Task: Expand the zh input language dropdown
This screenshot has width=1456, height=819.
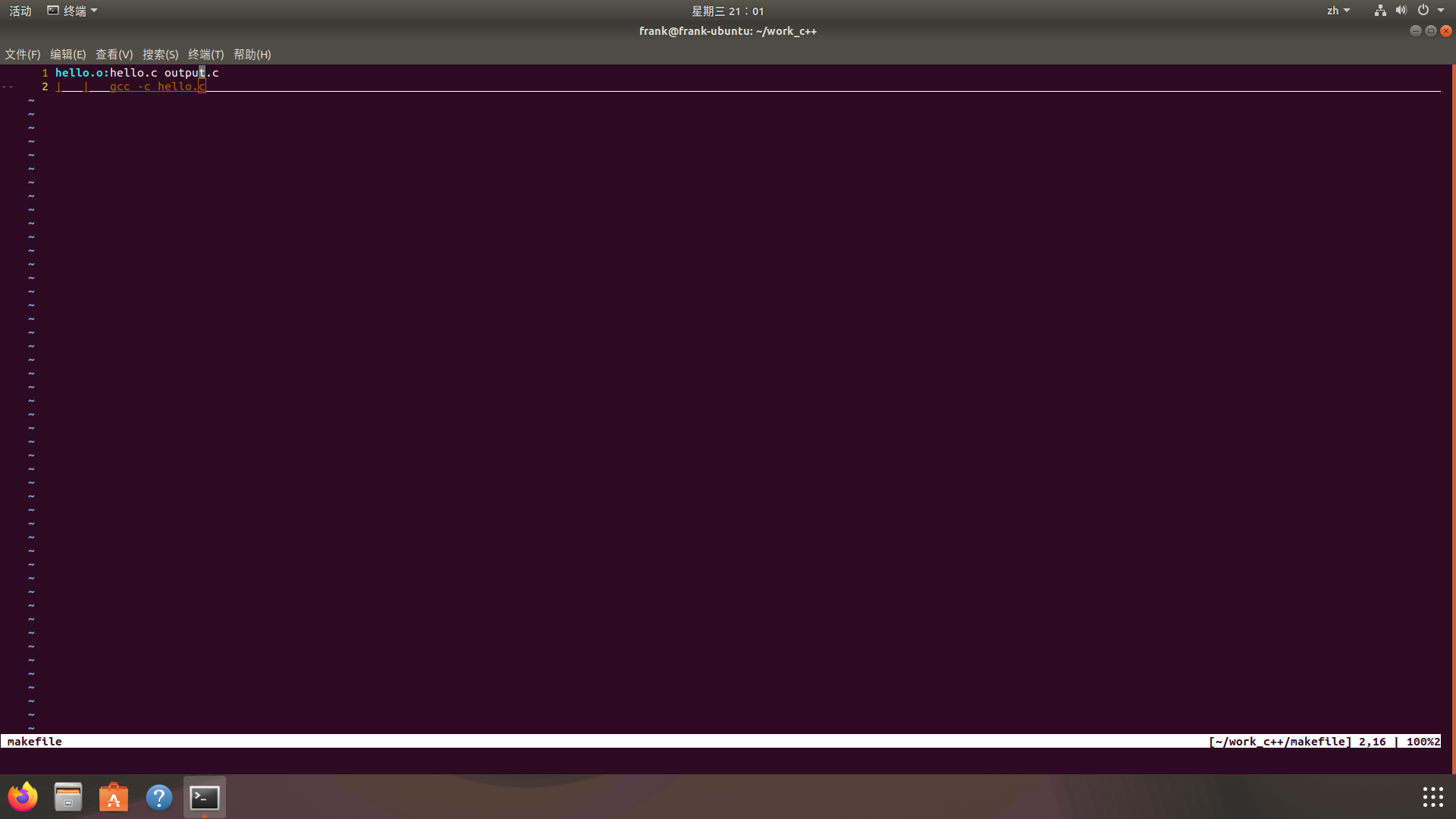Action: [1338, 11]
